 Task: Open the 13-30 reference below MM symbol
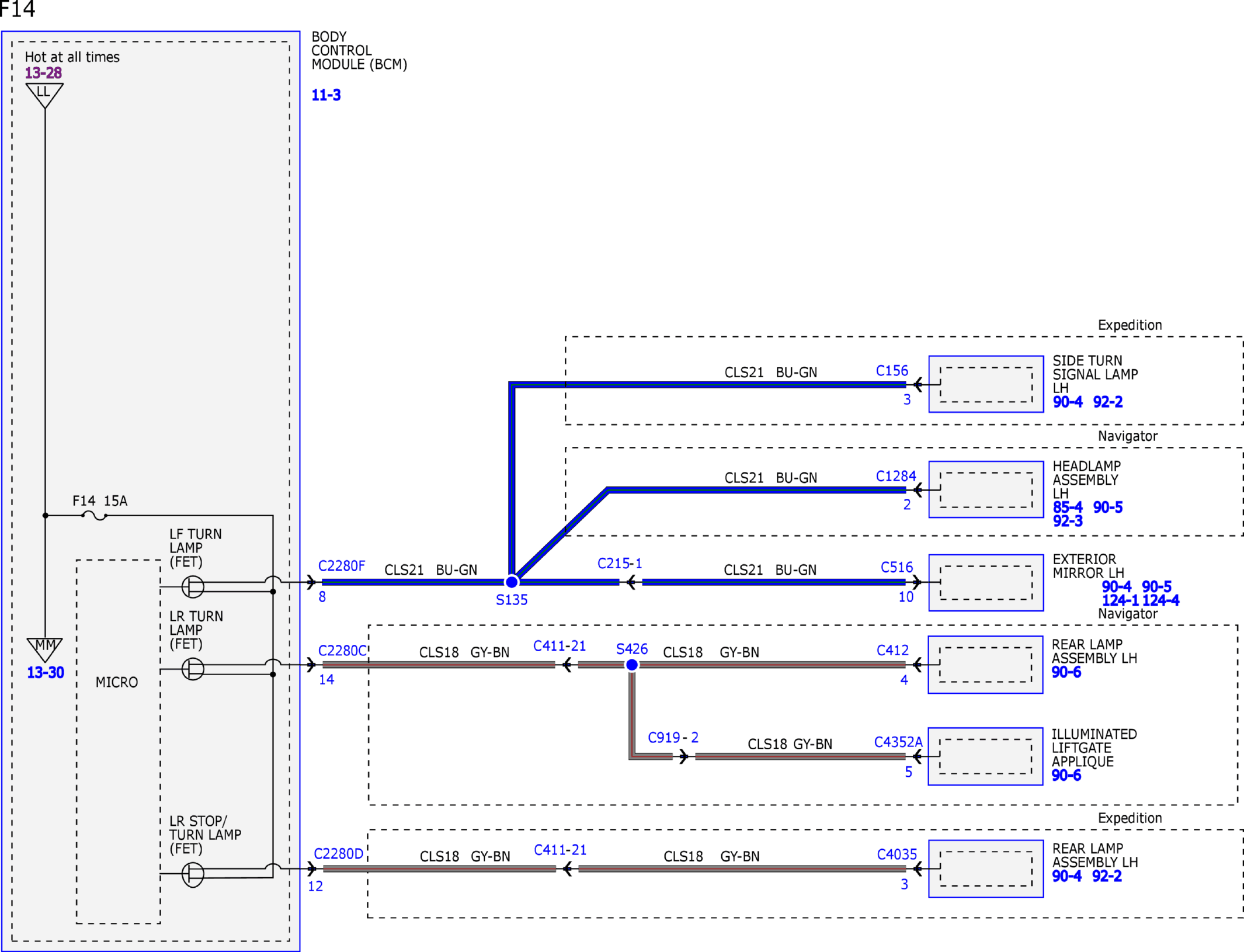[46, 672]
